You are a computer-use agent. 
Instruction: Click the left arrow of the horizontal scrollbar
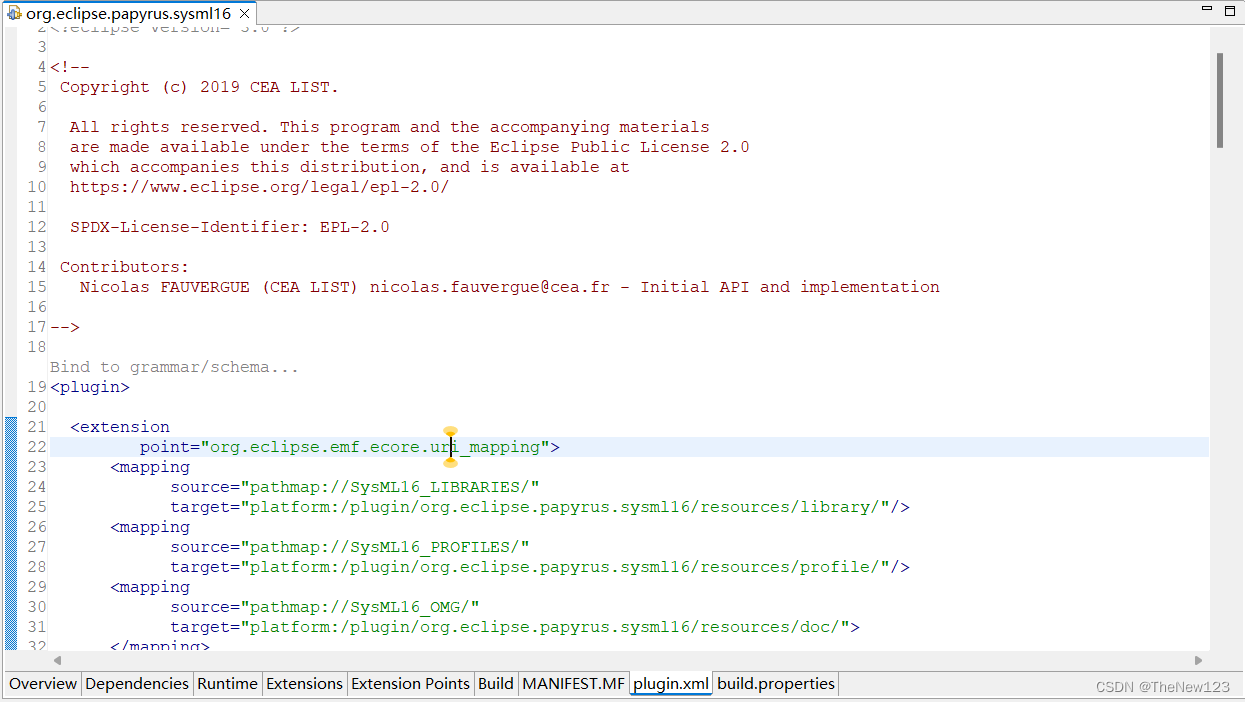click(57, 660)
